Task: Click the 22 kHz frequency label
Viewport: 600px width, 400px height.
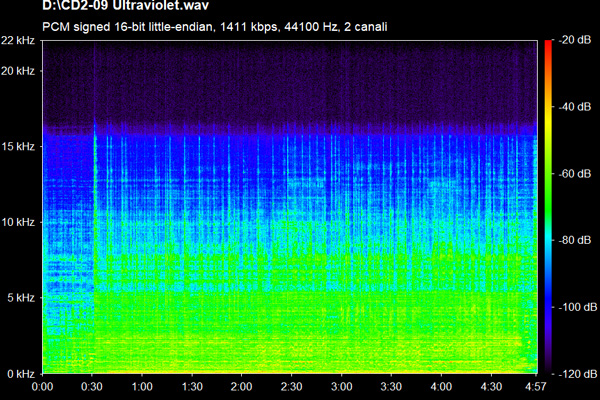Action: point(18,40)
